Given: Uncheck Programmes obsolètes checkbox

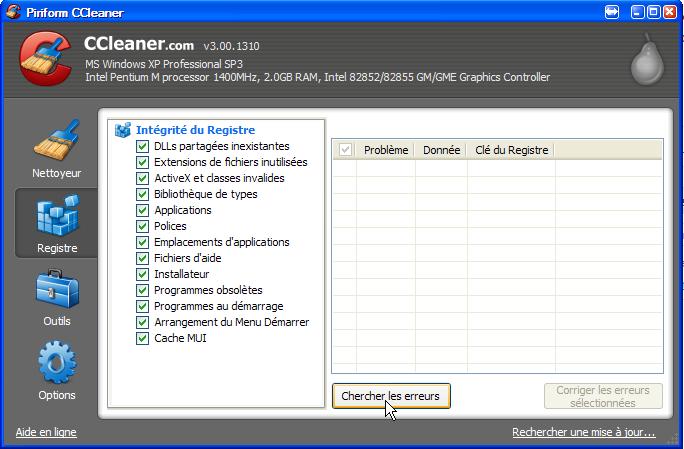Looking at the screenshot, I should [x=142, y=290].
